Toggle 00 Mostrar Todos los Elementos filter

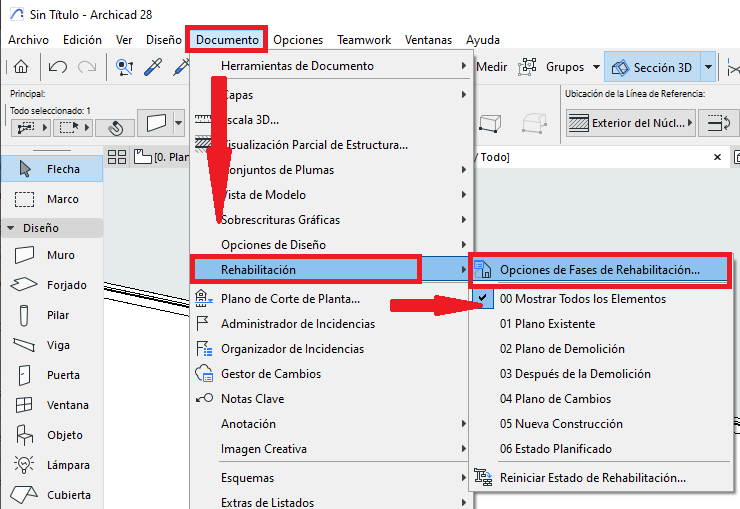pyautogui.click(x=582, y=299)
